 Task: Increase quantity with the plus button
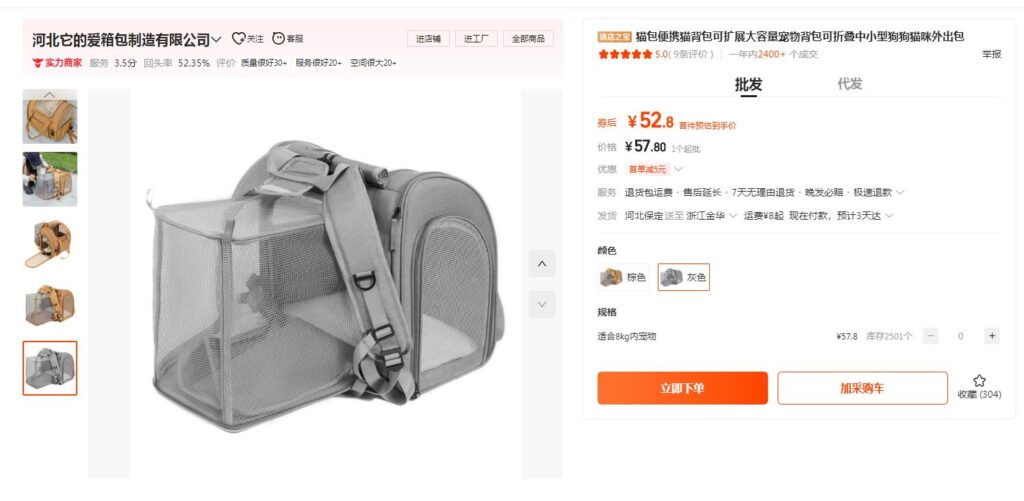[992, 336]
